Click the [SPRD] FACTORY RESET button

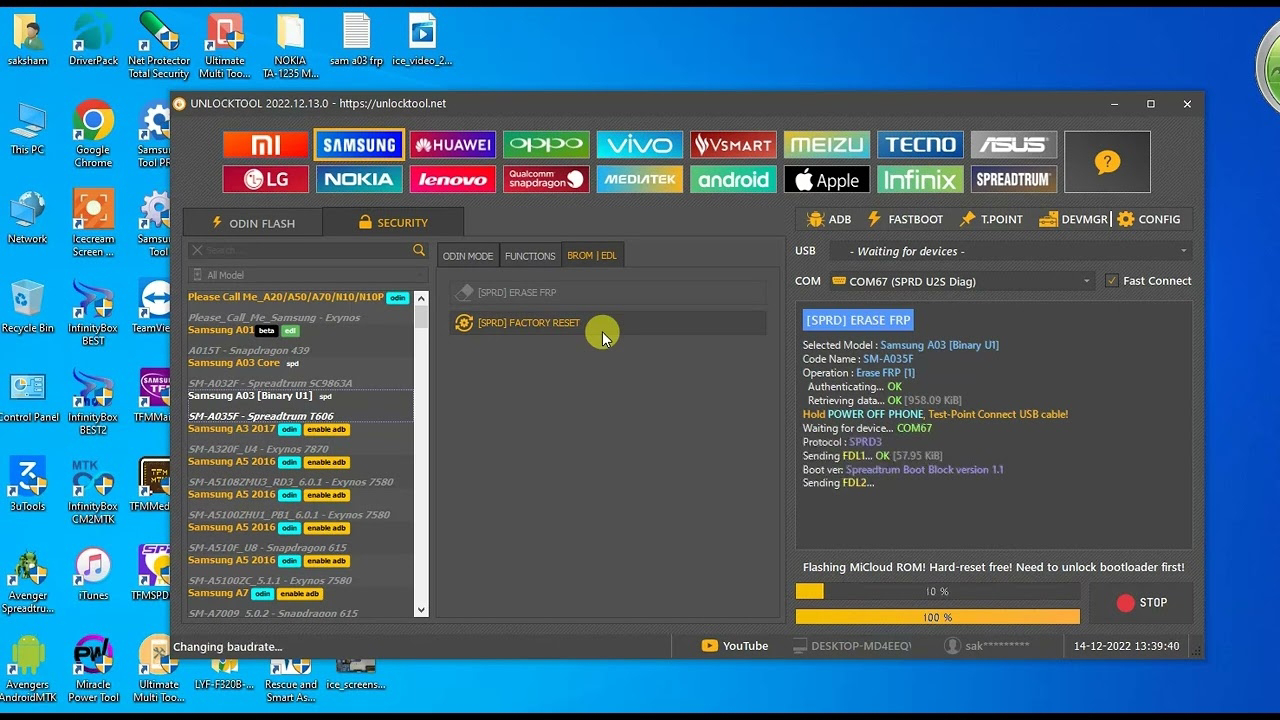[608, 323]
